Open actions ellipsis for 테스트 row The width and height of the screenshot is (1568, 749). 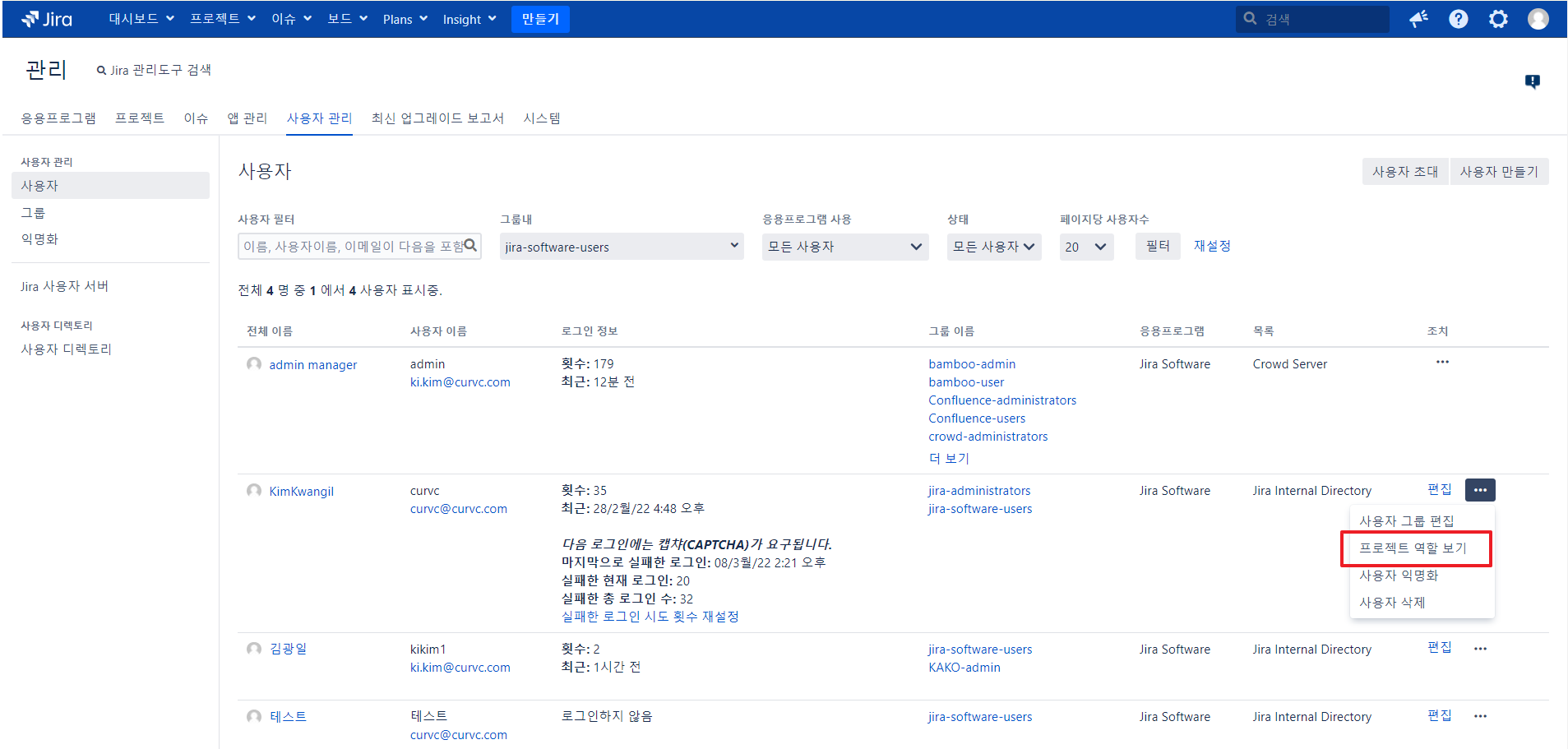tap(1480, 716)
